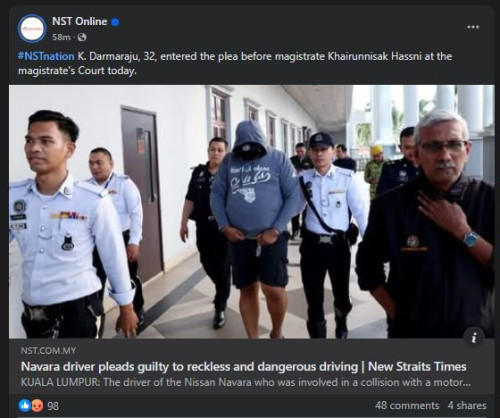This screenshot has height=418, width=500.
Task: Click the public globe audience icon
Action: click(82, 37)
